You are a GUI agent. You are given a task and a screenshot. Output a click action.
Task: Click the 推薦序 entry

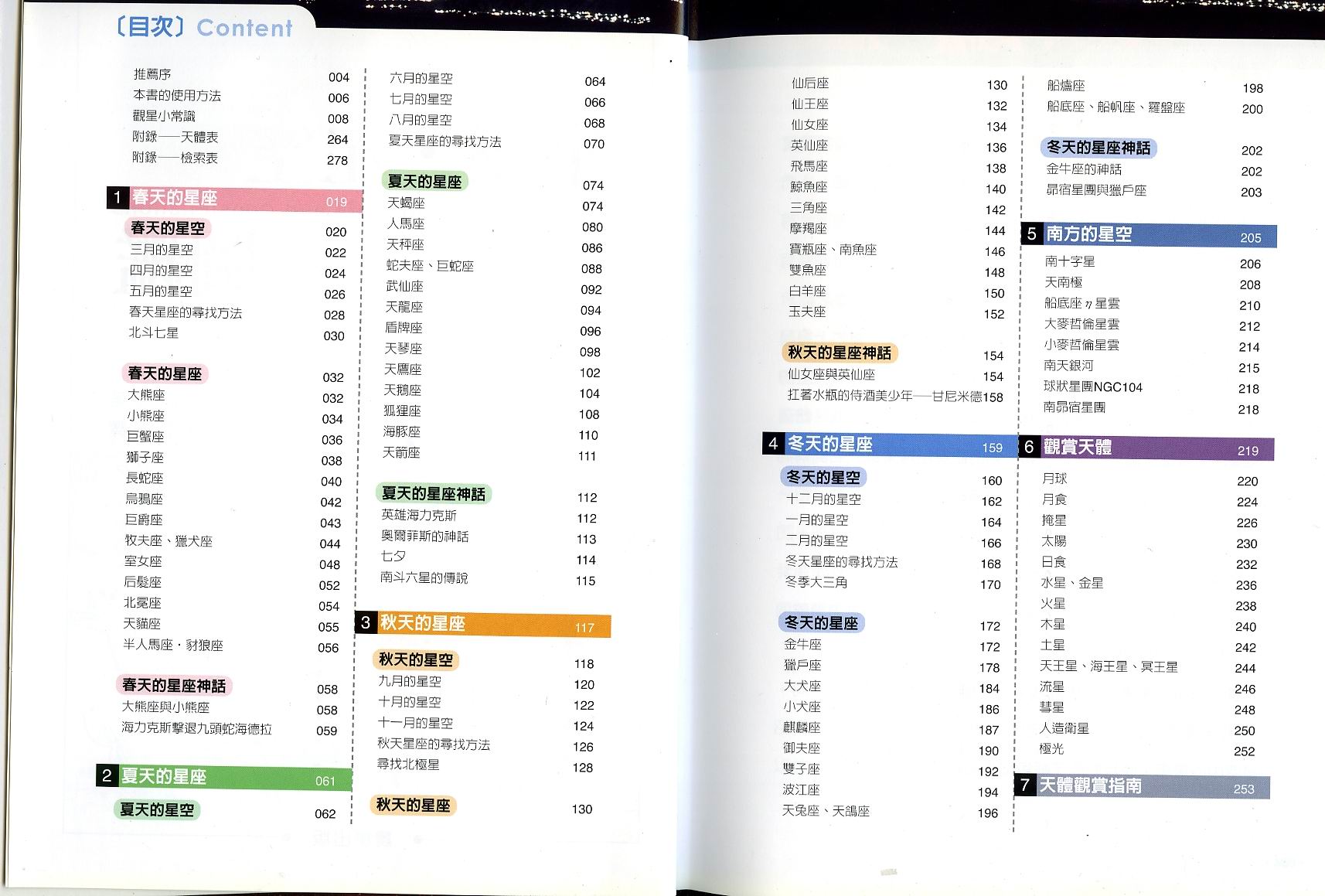coord(152,74)
